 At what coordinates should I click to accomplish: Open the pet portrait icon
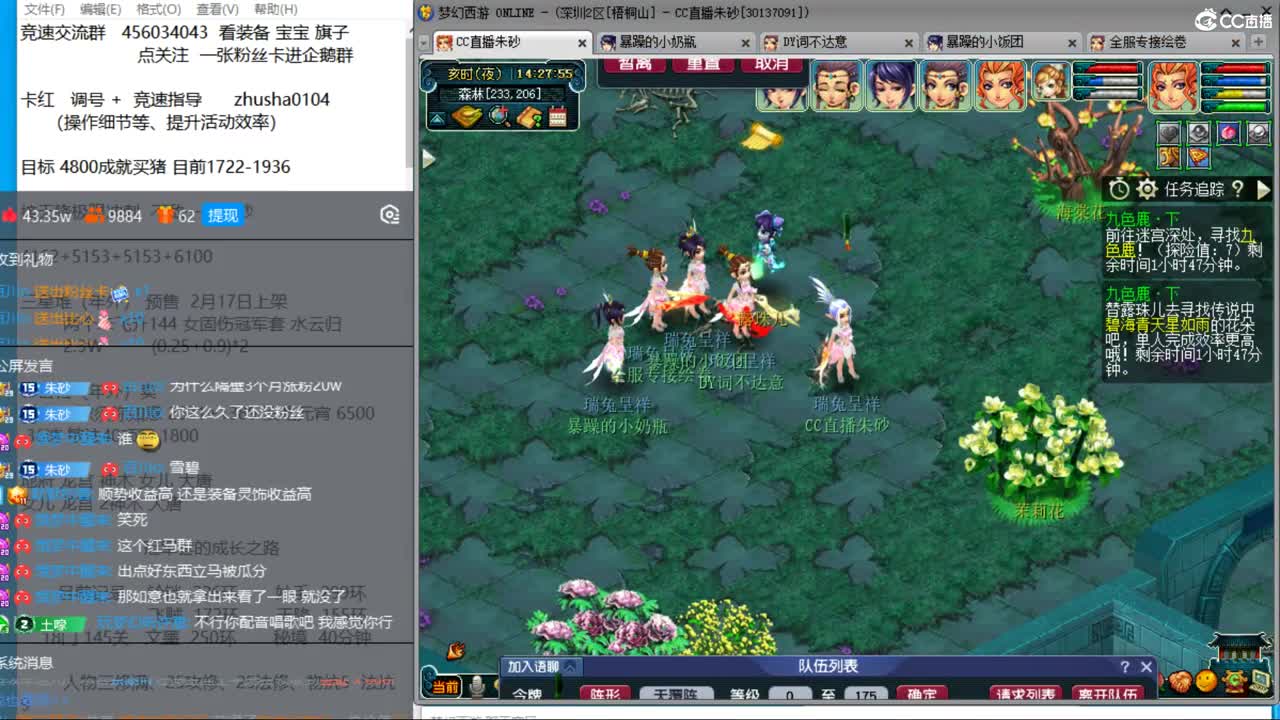pyautogui.click(x=1050, y=80)
